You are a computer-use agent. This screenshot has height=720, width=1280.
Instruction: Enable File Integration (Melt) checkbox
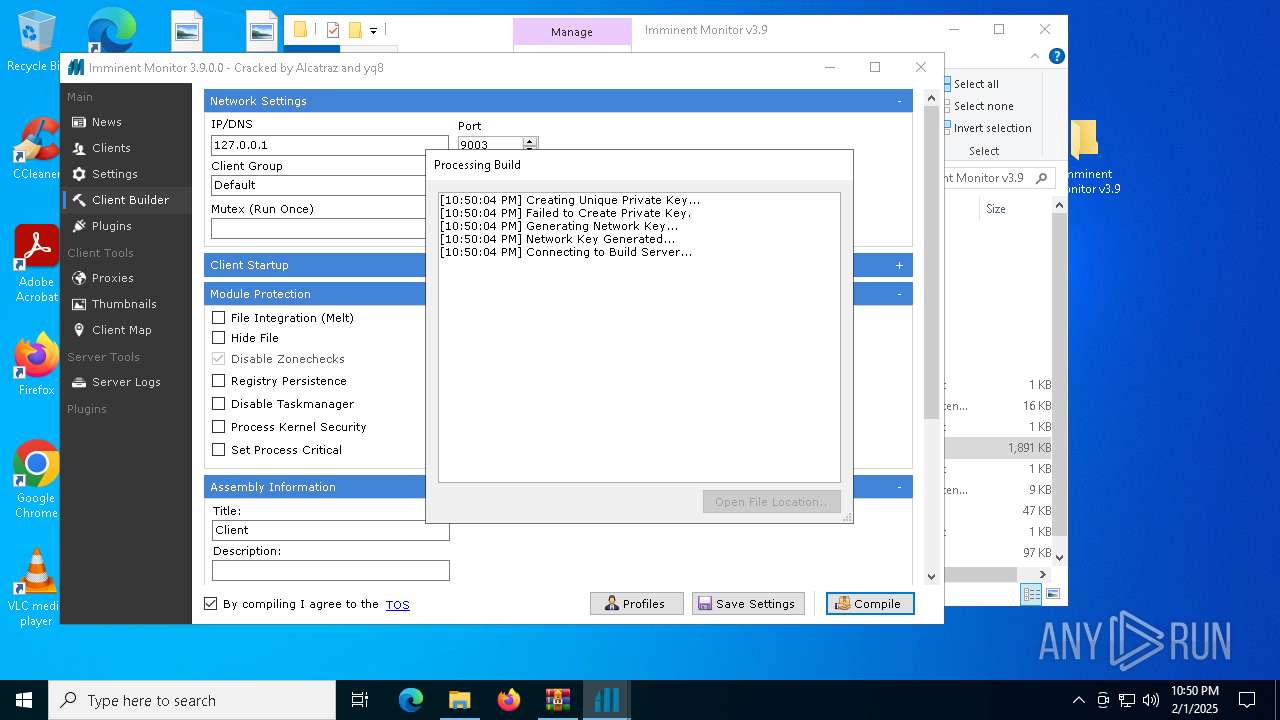218,318
